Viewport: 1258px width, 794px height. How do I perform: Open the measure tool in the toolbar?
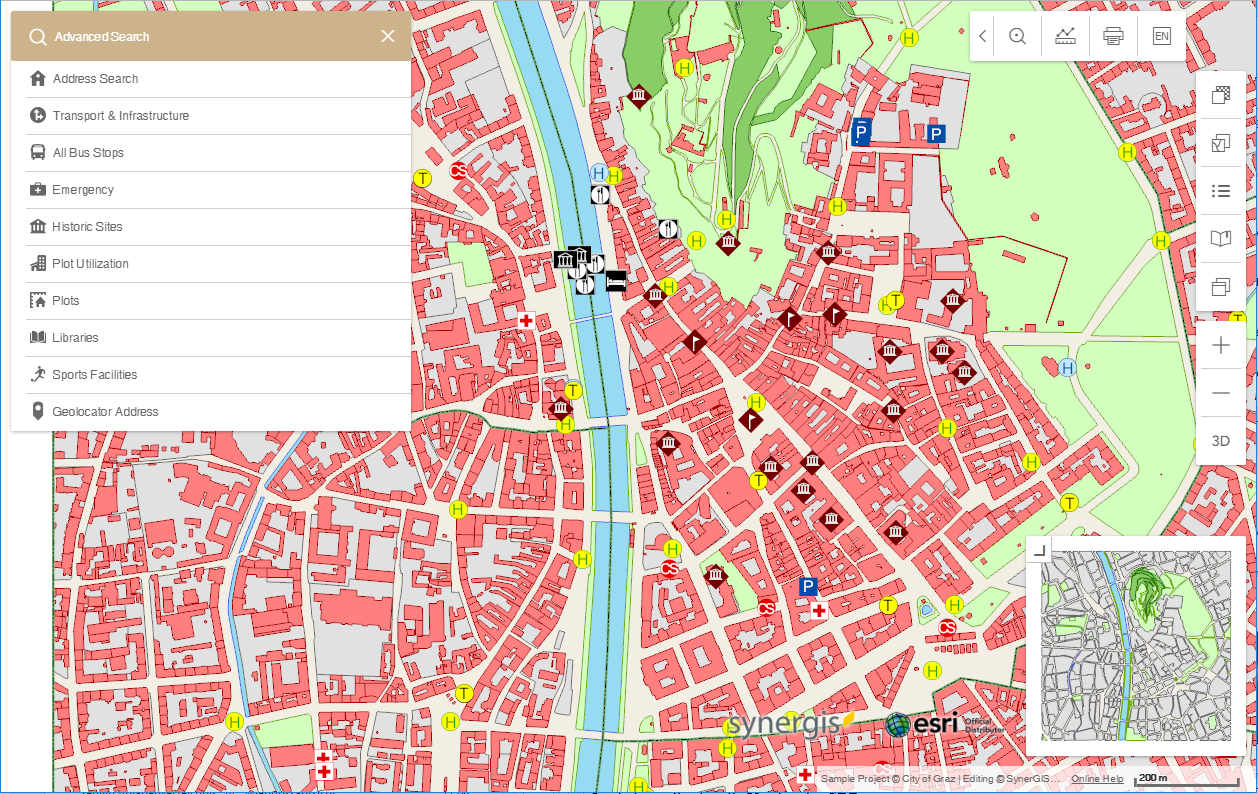pos(1065,36)
